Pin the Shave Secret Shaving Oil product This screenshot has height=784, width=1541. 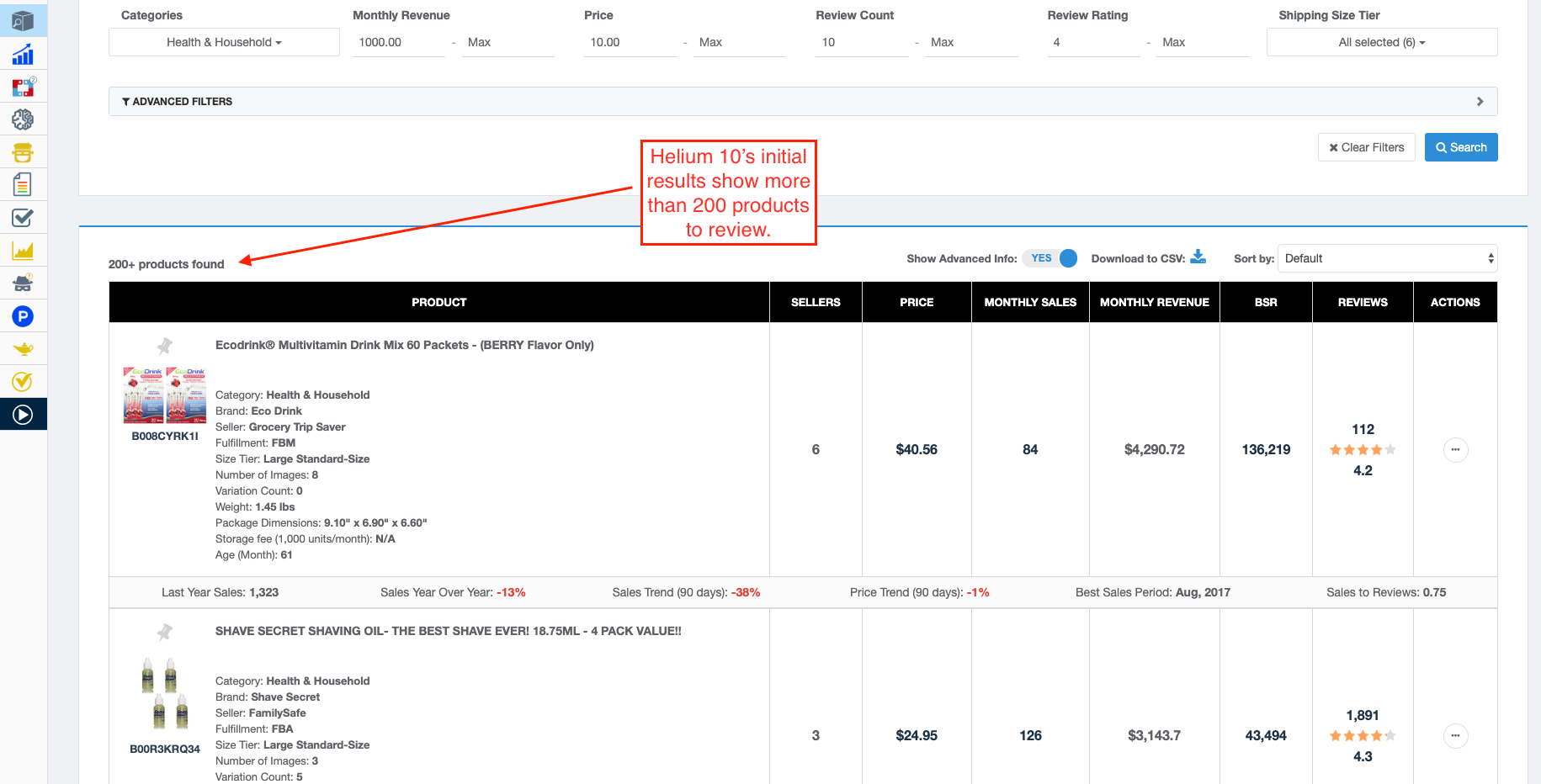tap(165, 632)
